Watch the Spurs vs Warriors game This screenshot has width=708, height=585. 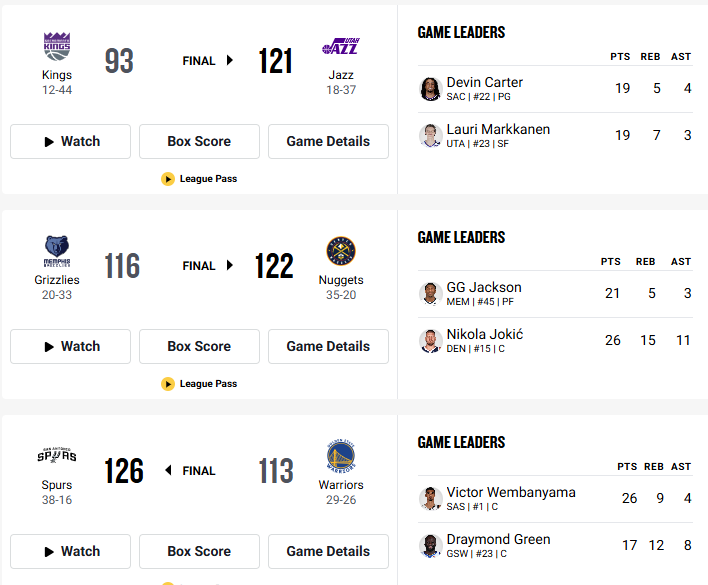[70, 552]
